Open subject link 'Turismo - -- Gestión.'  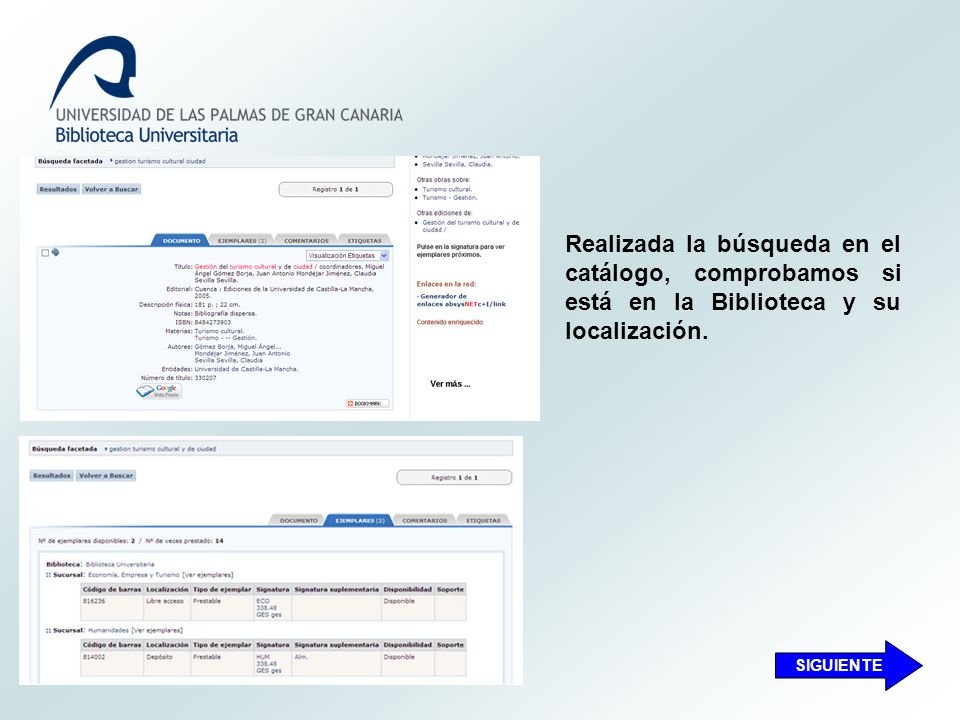225,338
